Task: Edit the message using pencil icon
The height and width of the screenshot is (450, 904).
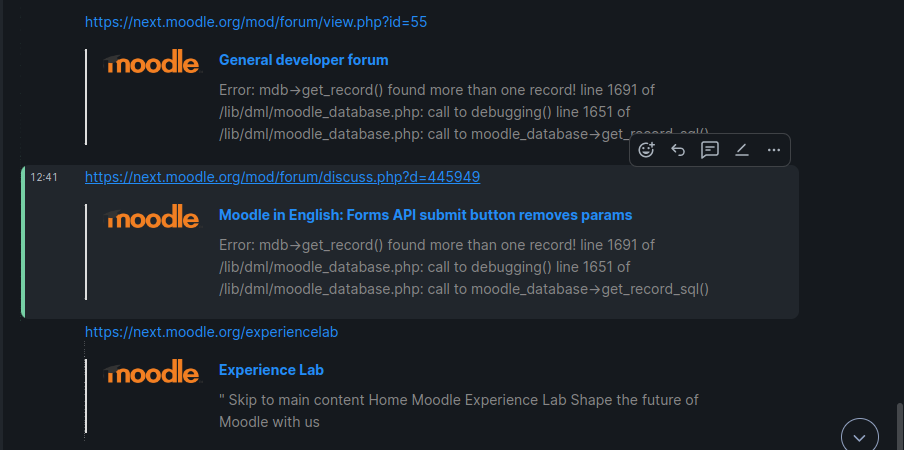Action: (741, 150)
